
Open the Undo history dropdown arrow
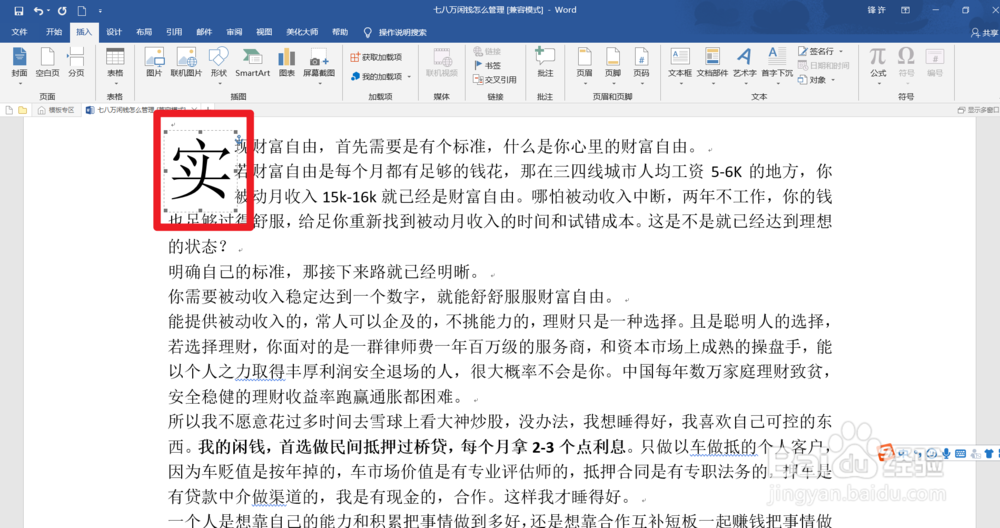[x=48, y=11]
